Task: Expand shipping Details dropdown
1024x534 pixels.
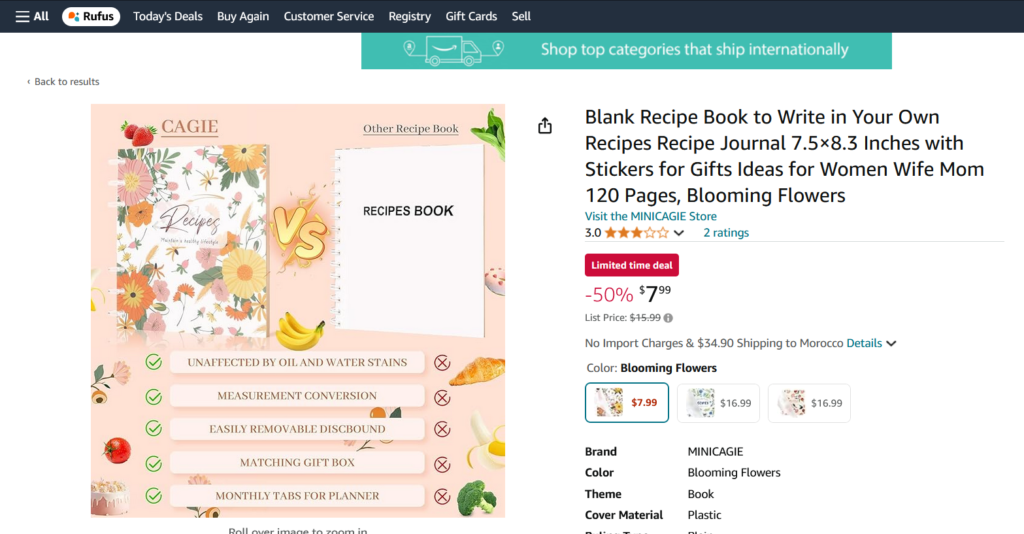Action: (x=871, y=343)
